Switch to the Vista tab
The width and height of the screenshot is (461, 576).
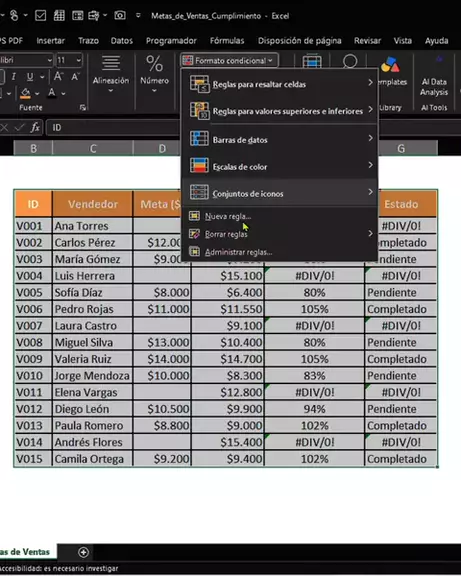click(403, 40)
